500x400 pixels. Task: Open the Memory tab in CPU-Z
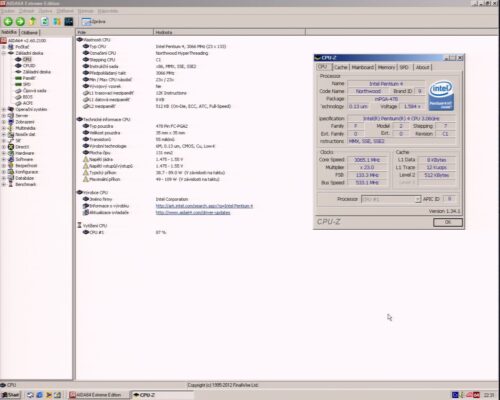[386, 67]
